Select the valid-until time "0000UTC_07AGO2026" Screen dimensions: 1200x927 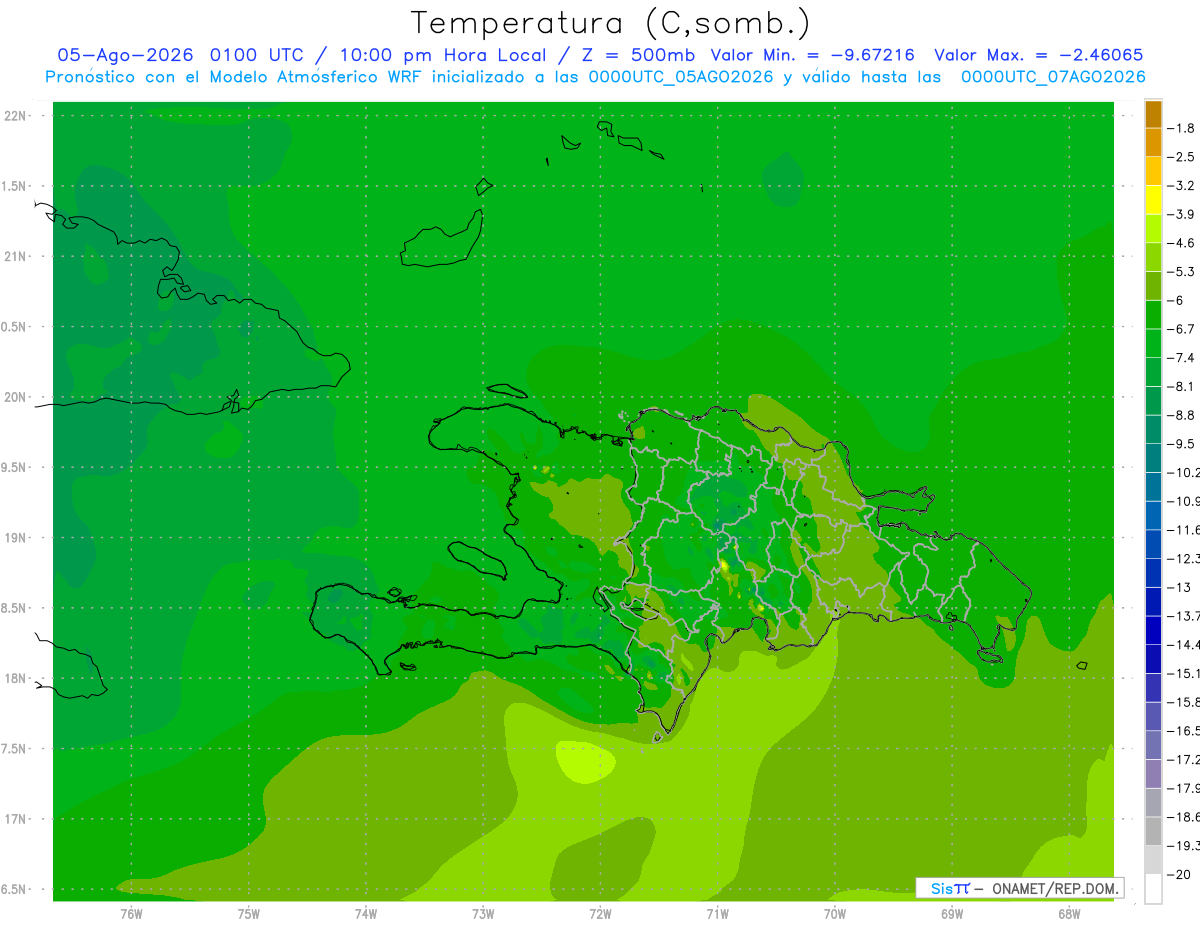click(x=1053, y=76)
